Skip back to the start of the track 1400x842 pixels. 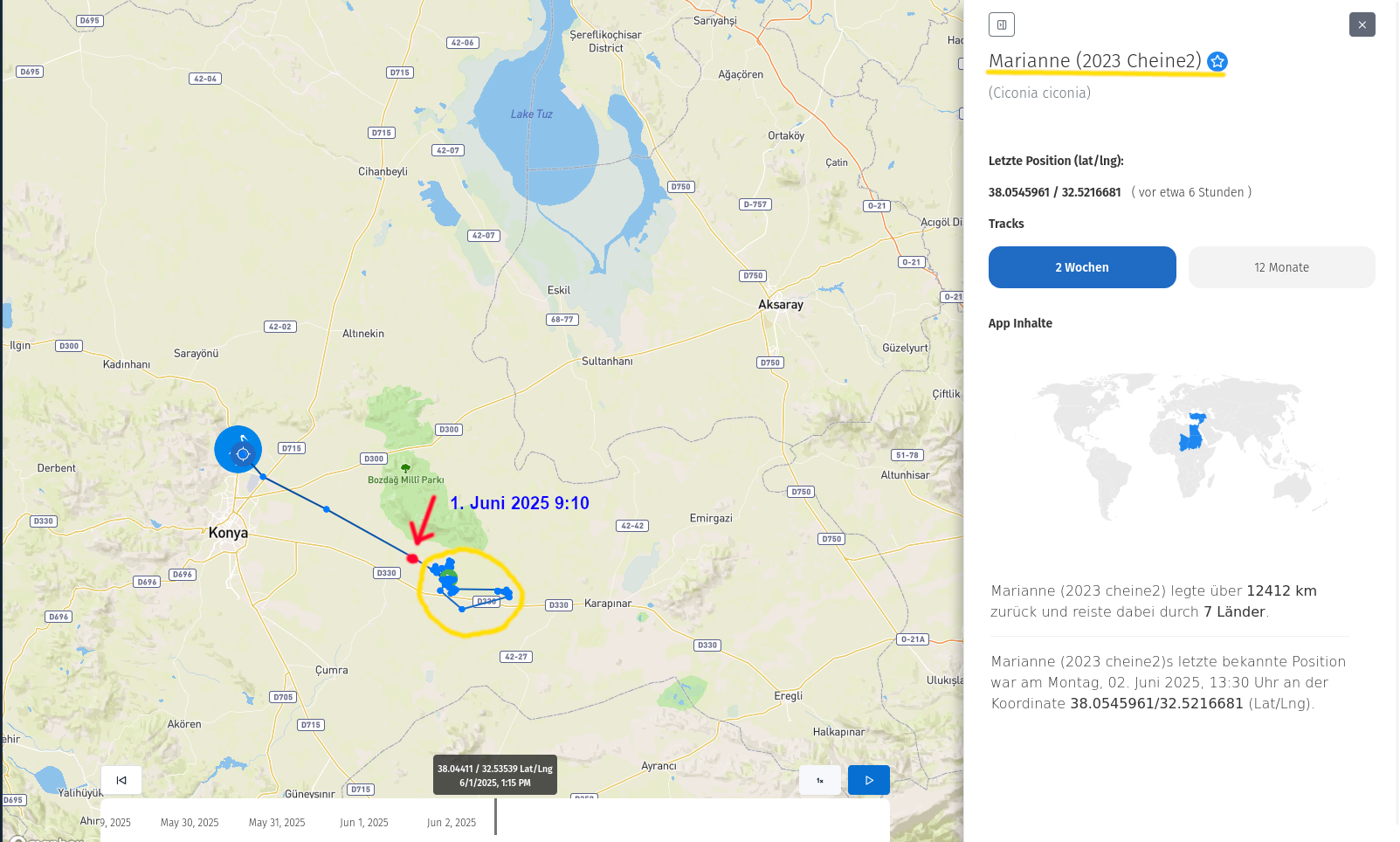121,780
